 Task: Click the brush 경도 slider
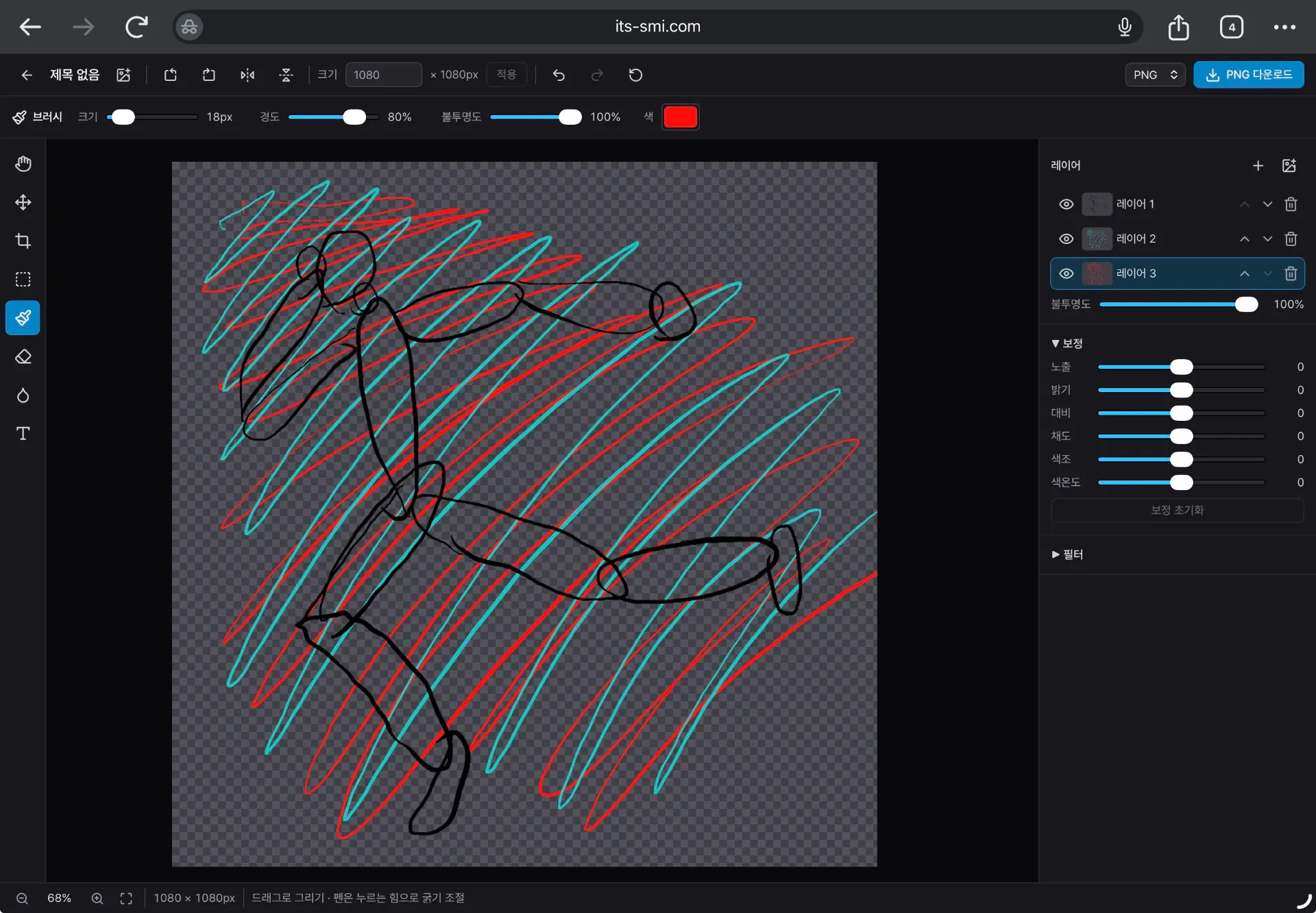click(x=334, y=117)
